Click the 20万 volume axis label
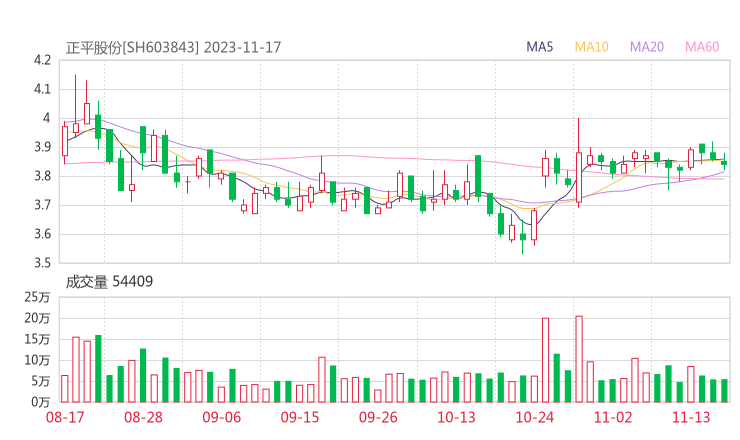The width and height of the screenshot is (740, 440). (37, 318)
